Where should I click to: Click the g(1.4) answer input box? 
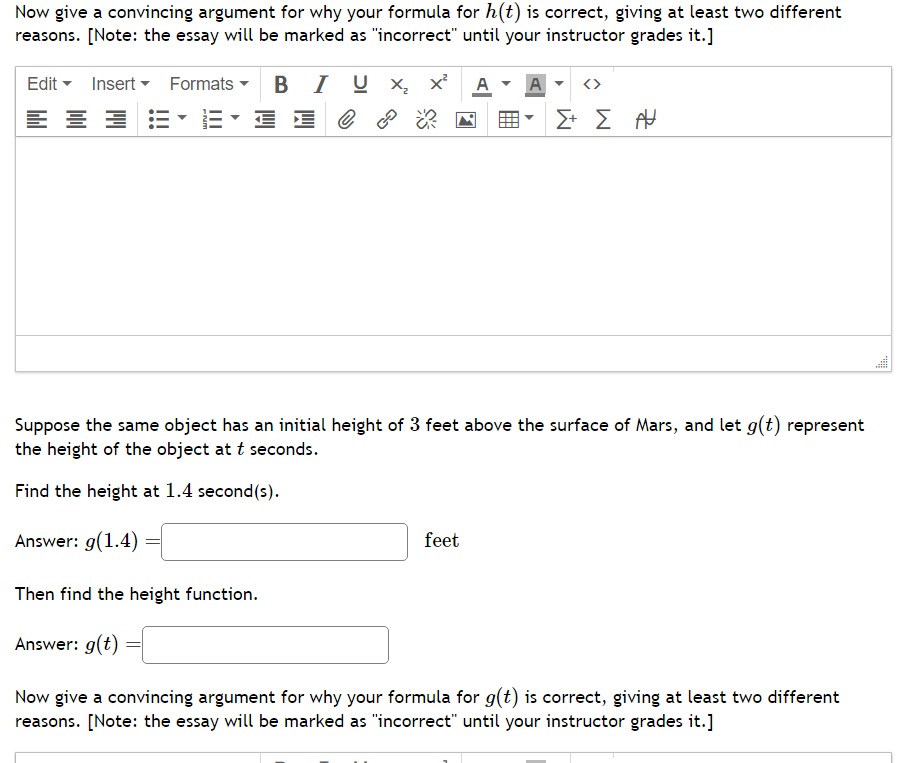pyautogui.click(x=284, y=542)
